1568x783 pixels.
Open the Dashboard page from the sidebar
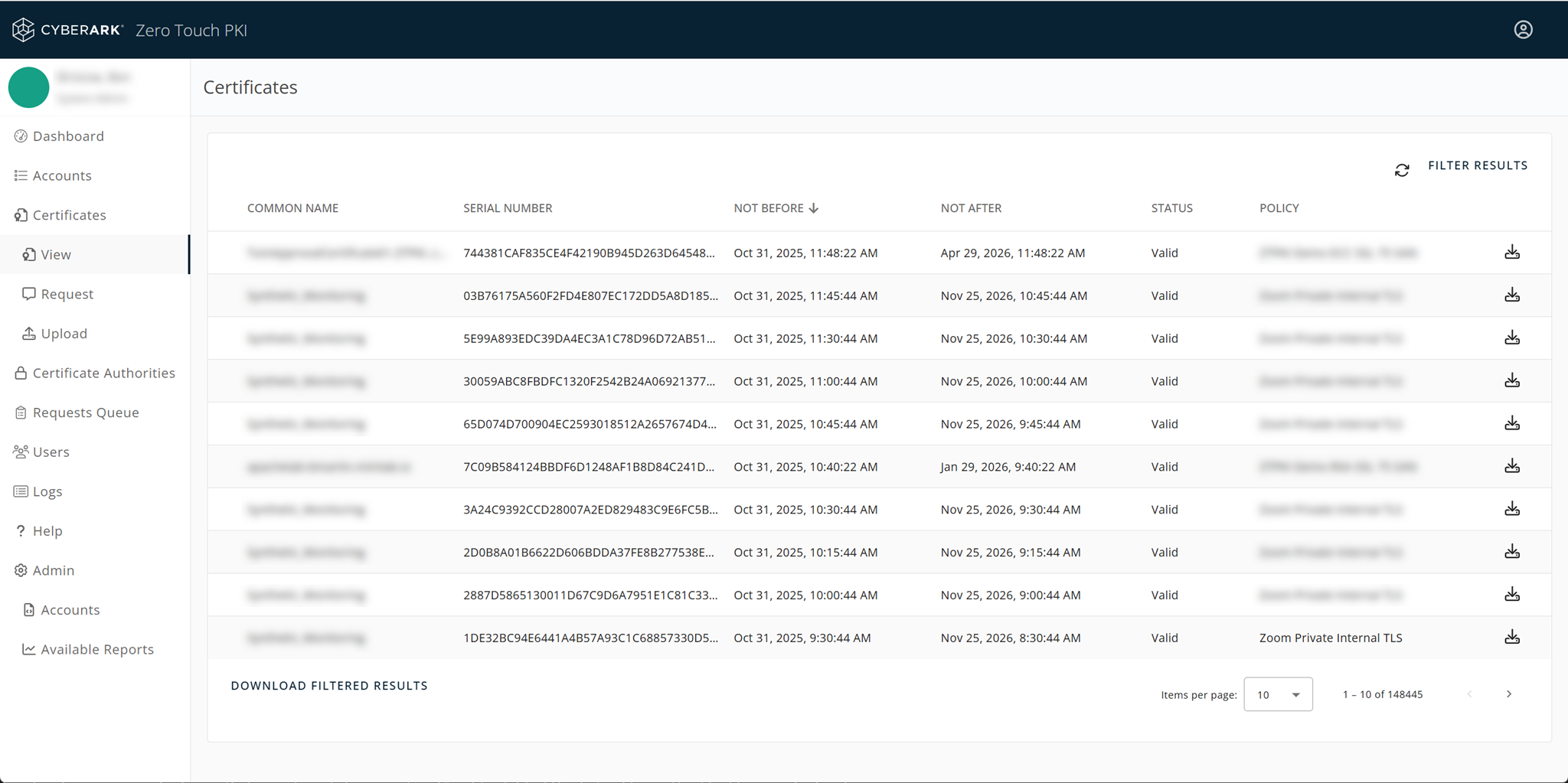point(69,135)
